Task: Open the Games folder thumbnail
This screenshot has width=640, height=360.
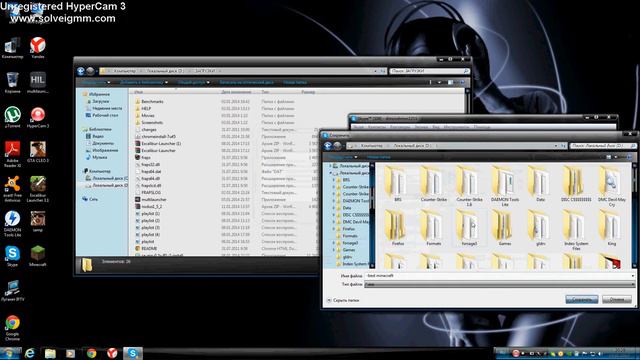Action: tap(505, 228)
